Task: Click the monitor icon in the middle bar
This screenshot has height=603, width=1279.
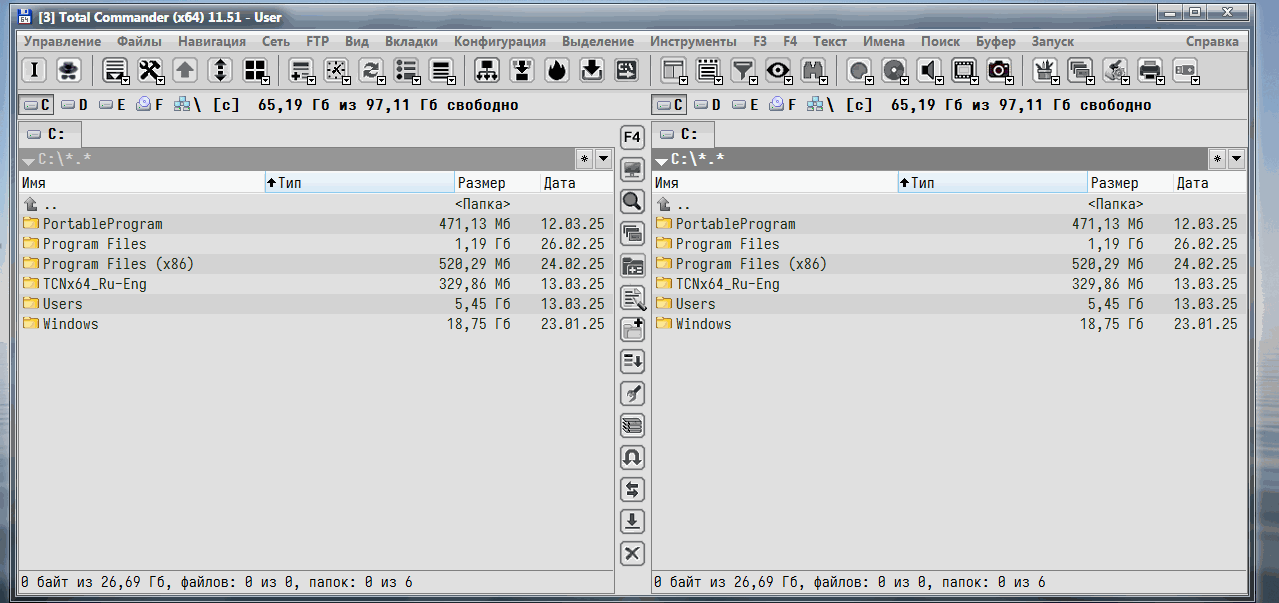Action: pyautogui.click(x=632, y=169)
